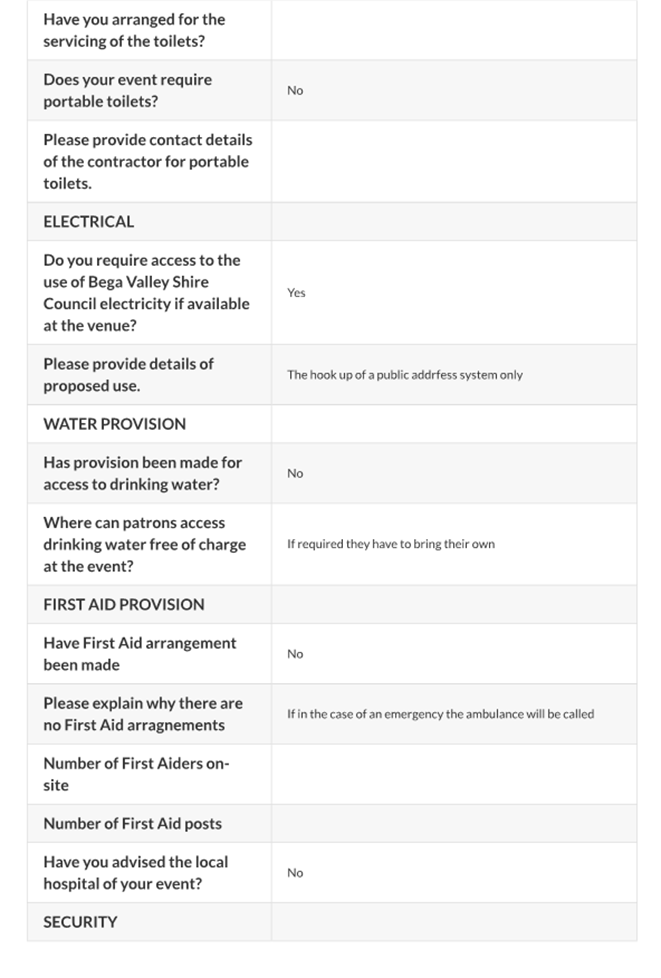
Task: Click the "No" answer for portable toilets
Action: (295, 91)
